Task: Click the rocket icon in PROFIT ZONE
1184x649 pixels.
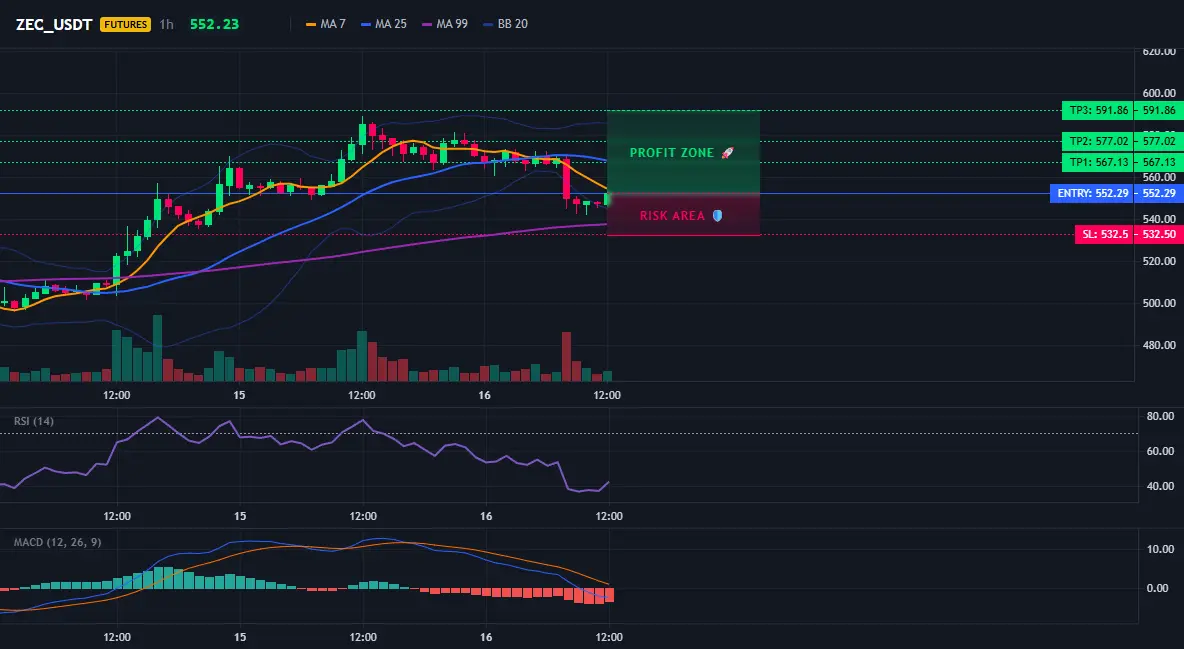Action: [x=727, y=153]
